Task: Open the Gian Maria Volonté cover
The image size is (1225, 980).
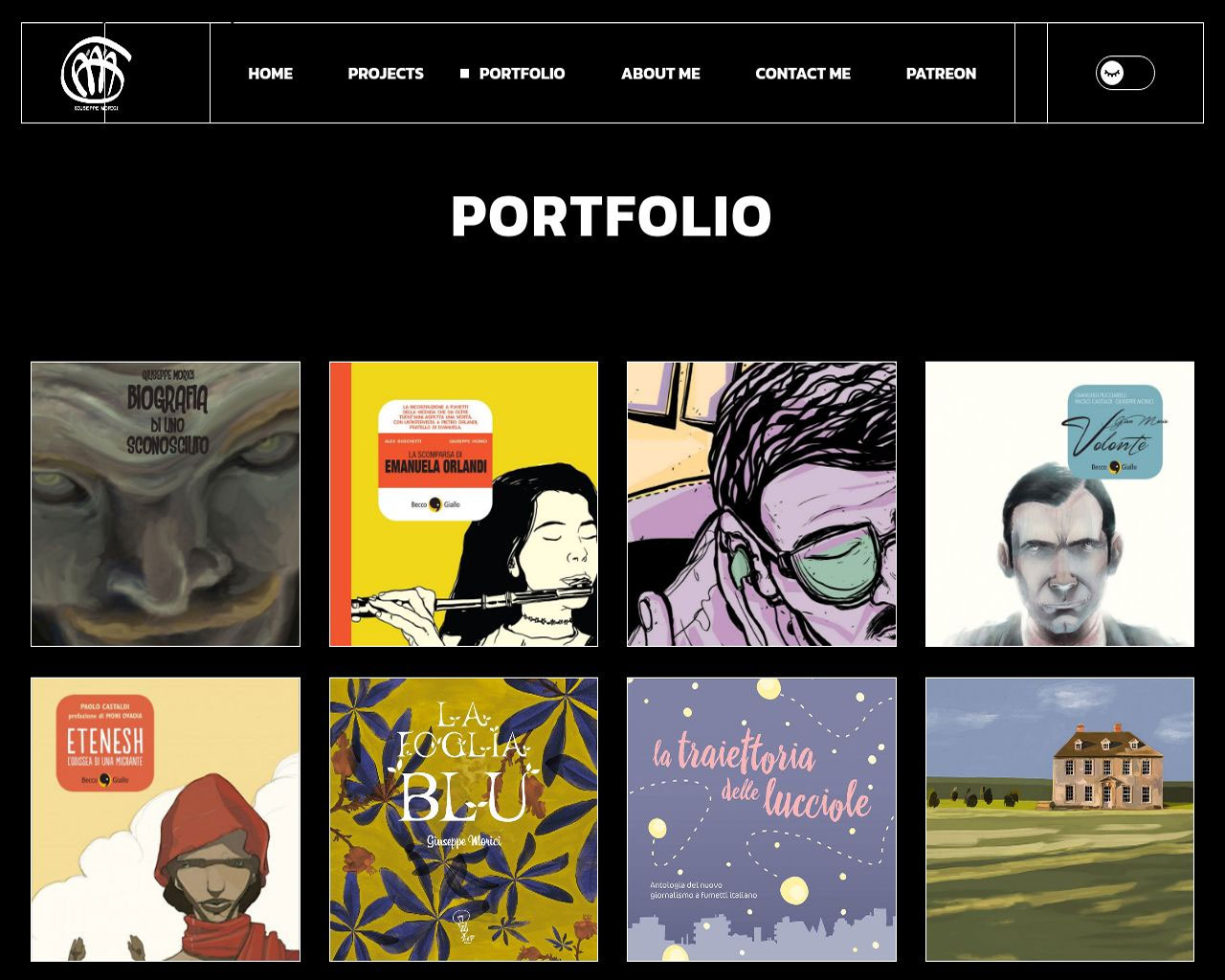Action: pyautogui.click(x=1059, y=503)
